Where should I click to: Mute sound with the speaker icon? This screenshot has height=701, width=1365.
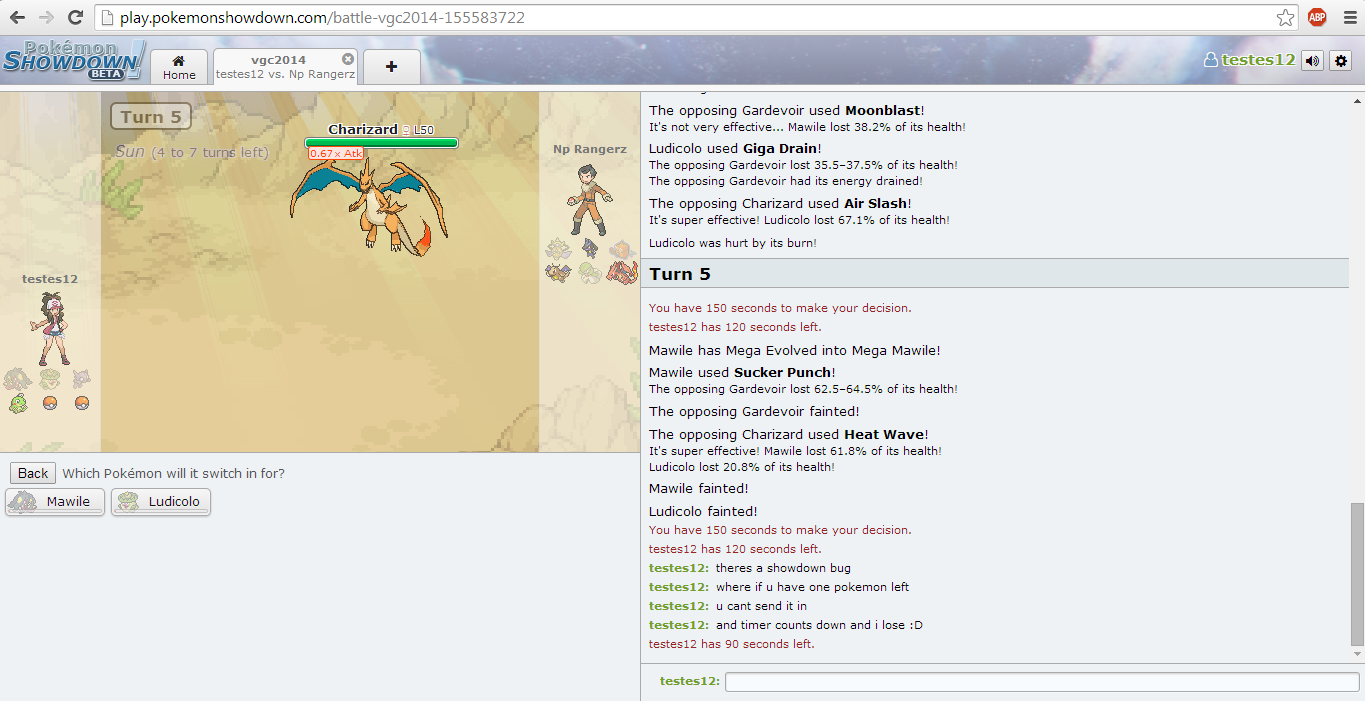[1313, 61]
